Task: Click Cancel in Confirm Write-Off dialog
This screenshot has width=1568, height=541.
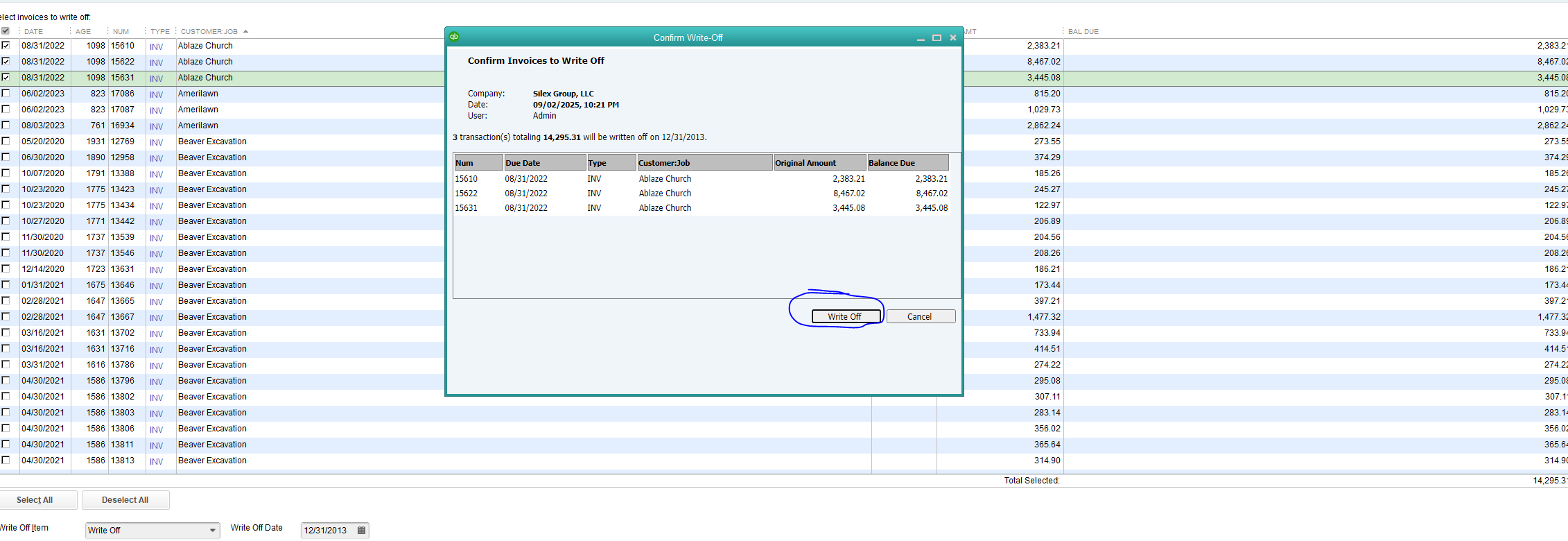Action: click(921, 316)
